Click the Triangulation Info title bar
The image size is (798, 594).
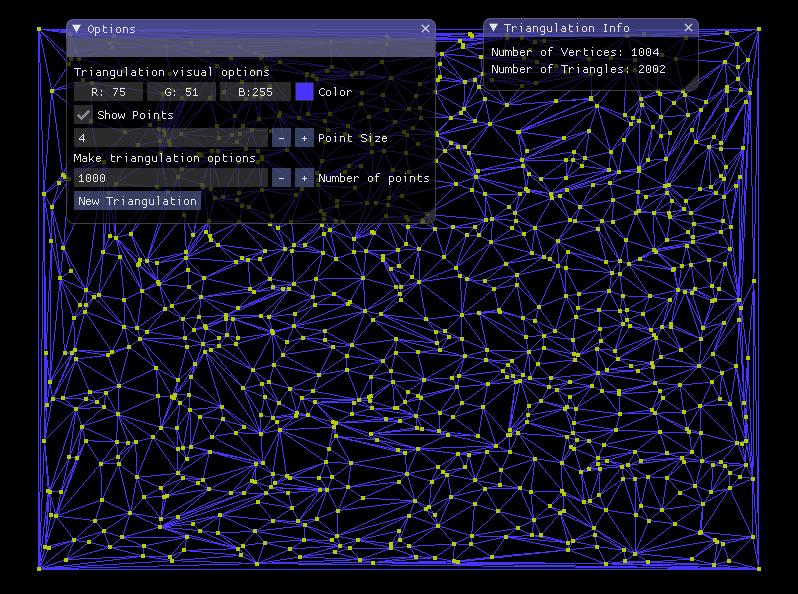590,27
